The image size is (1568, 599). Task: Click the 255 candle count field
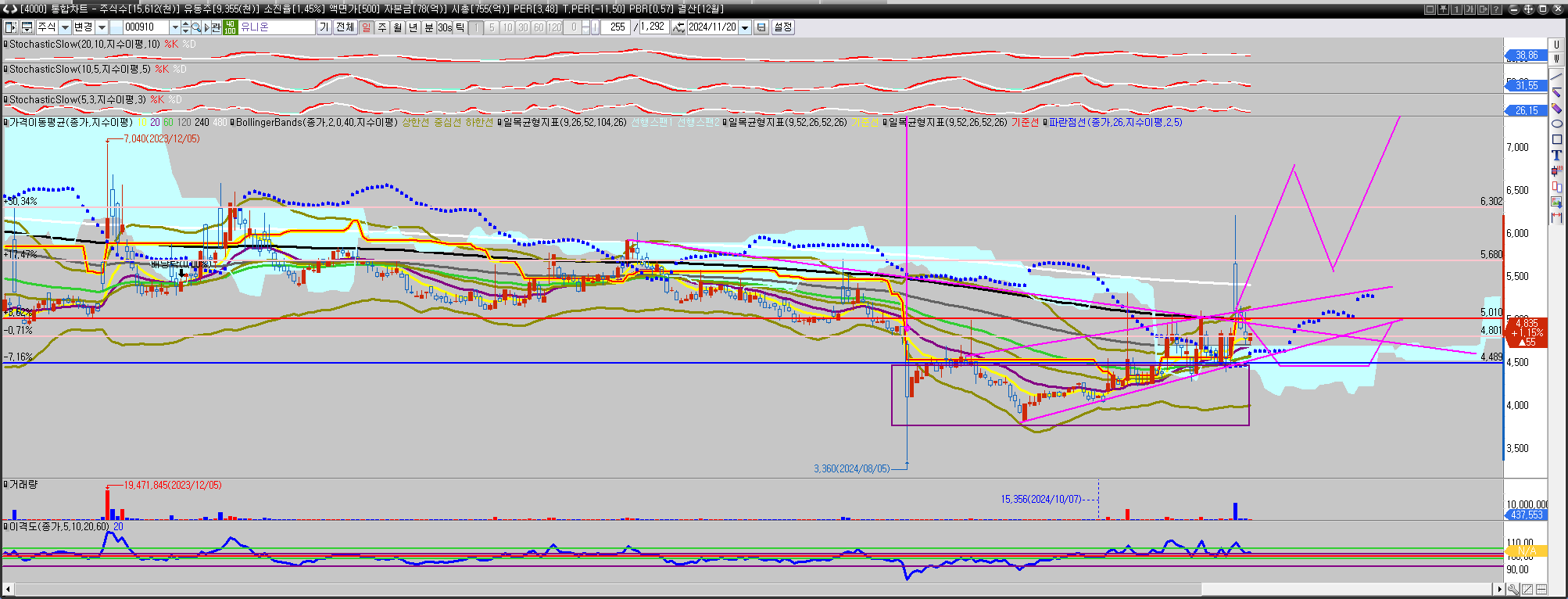[615, 27]
